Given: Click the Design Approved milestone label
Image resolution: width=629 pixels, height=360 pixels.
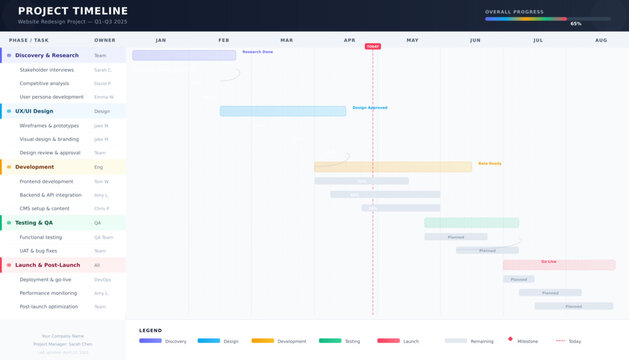Looking at the screenshot, I should click(x=370, y=108).
